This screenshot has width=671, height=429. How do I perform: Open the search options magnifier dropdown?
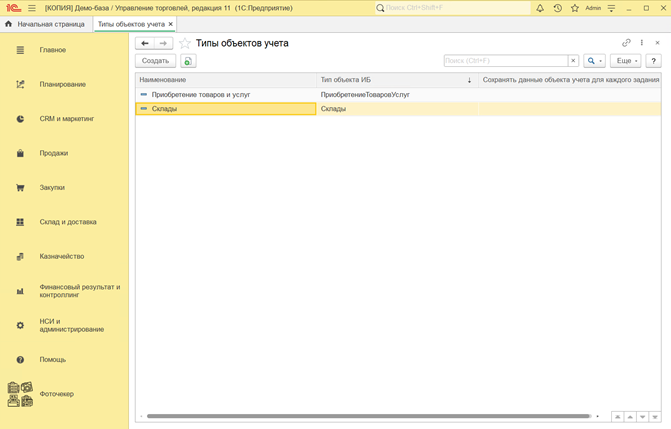[594, 61]
